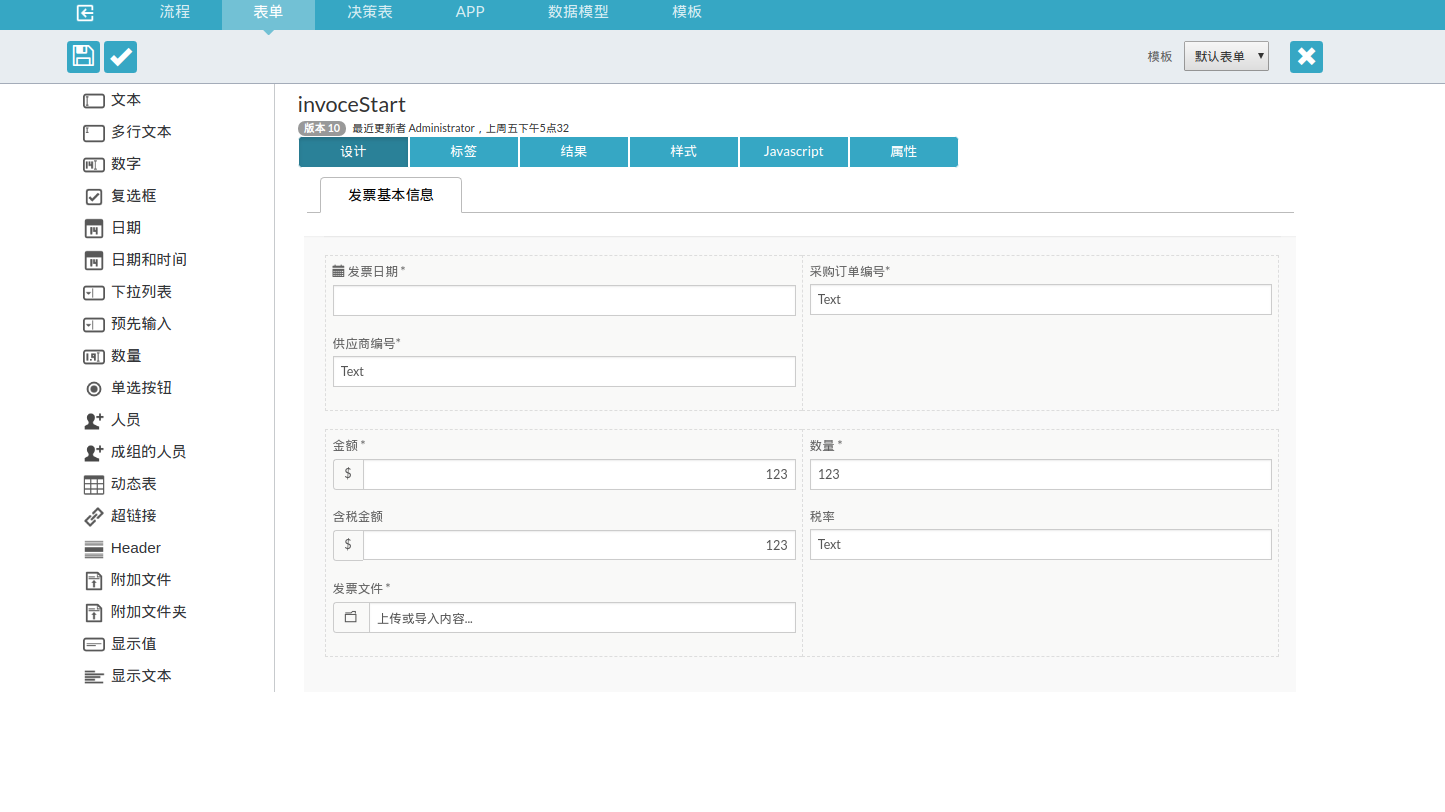The height and width of the screenshot is (812, 1445).
Task: Select the 预先输入 palette icon
Action: [x=94, y=325]
